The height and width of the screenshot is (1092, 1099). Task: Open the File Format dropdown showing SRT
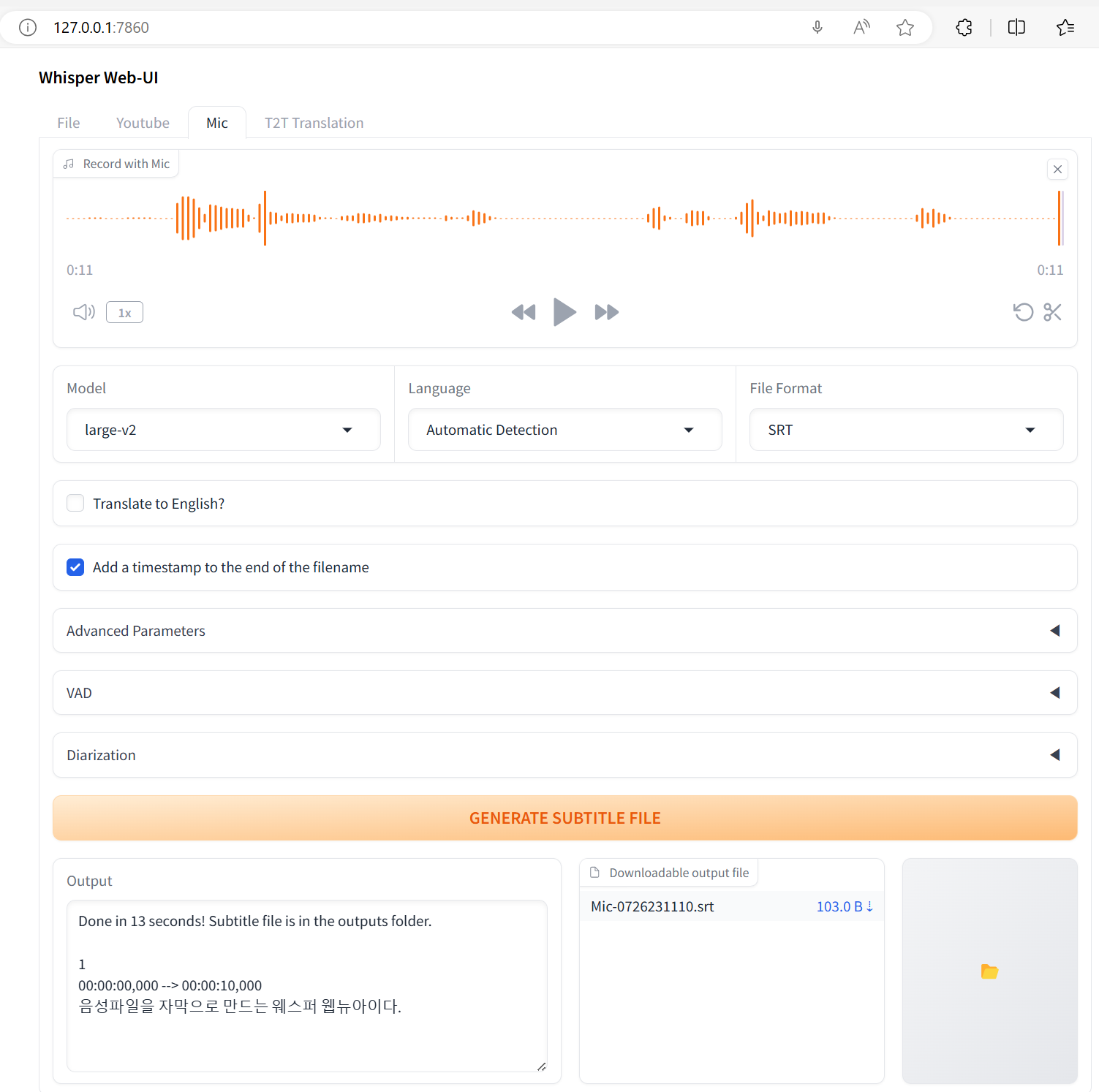(906, 430)
